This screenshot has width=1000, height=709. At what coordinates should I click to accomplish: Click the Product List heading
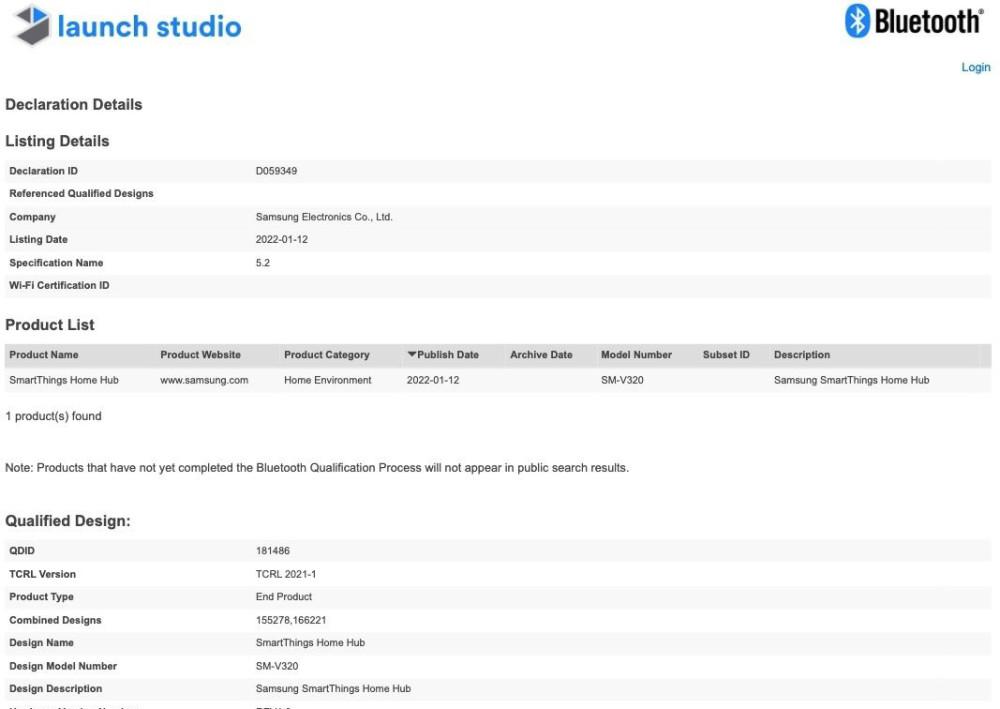[50, 325]
